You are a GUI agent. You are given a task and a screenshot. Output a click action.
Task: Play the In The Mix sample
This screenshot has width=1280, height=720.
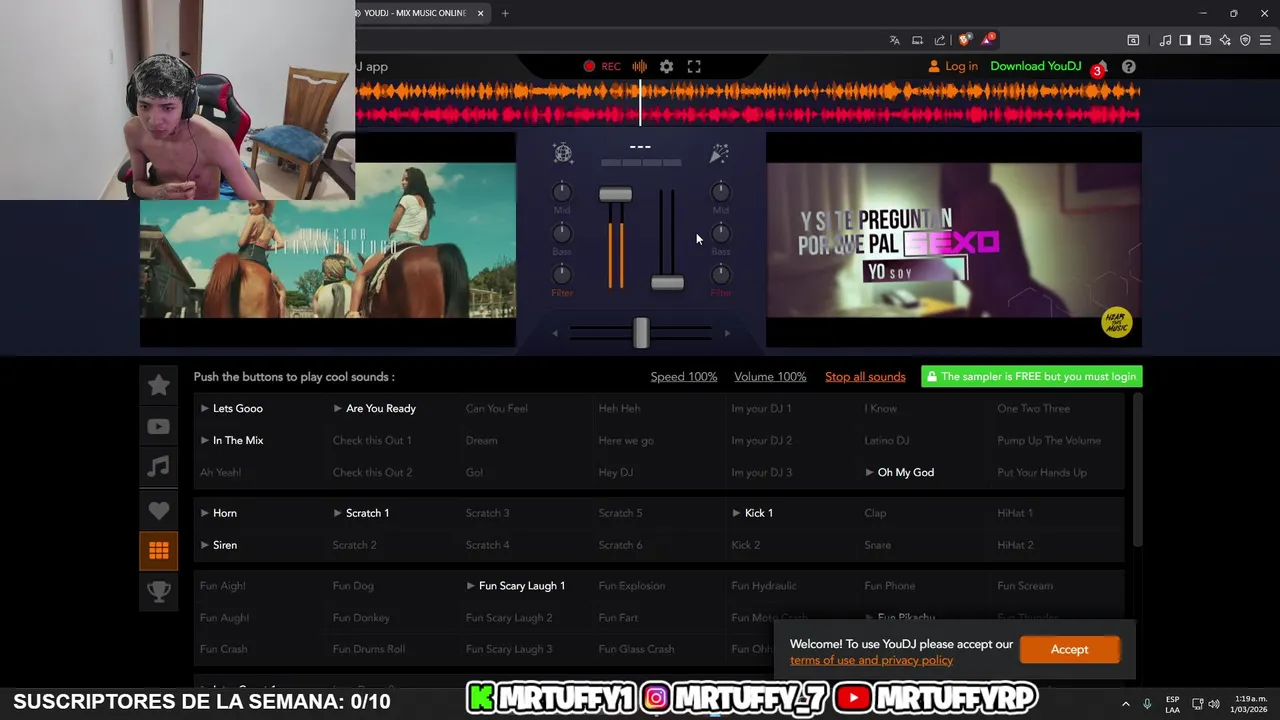point(232,440)
